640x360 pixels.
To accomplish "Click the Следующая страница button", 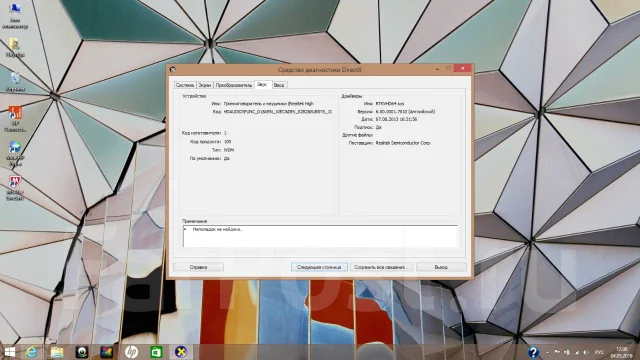I will coord(319,267).
